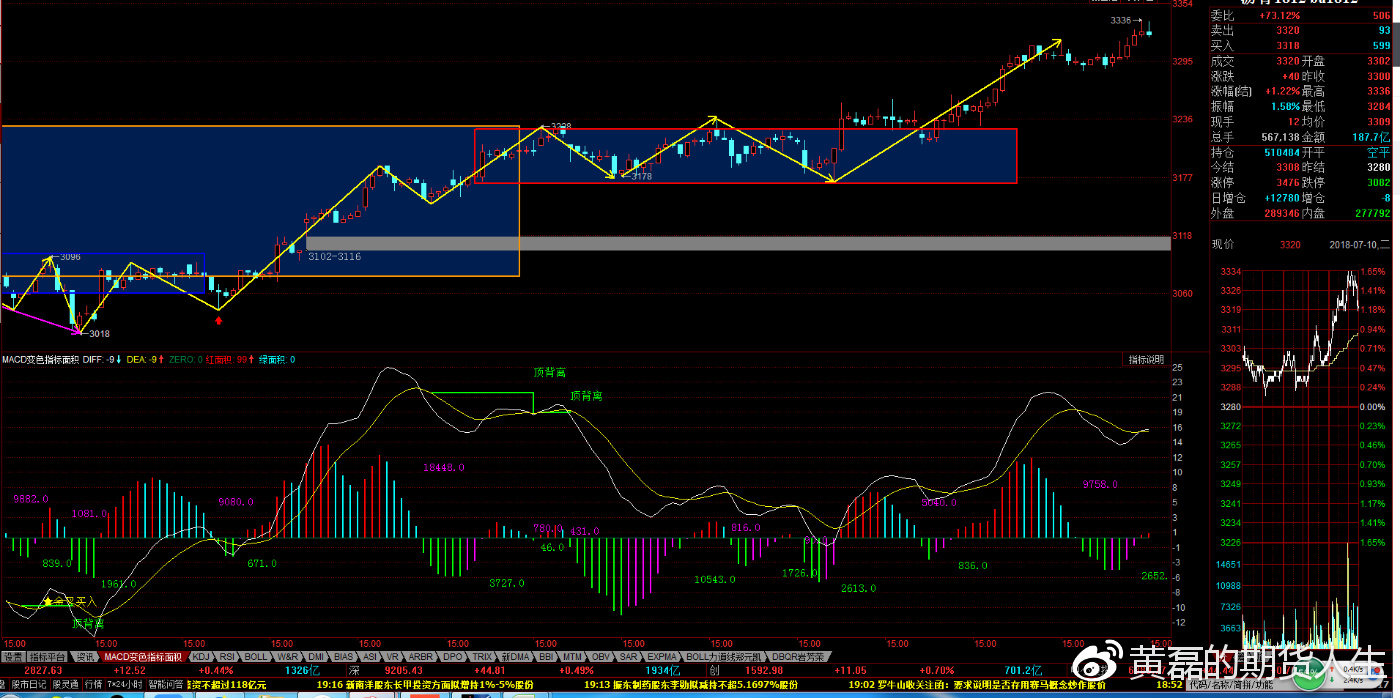The image size is (1400, 698).
Task: Choose the ARBR indicator tab
Action: click(x=422, y=657)
